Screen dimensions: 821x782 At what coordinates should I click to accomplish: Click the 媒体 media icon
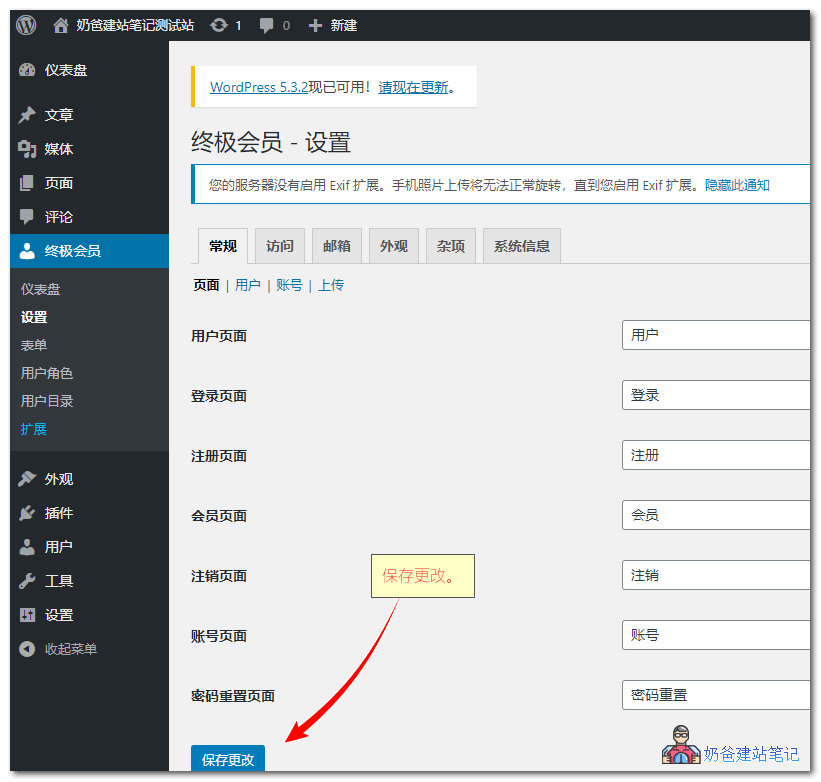point(27,149)
